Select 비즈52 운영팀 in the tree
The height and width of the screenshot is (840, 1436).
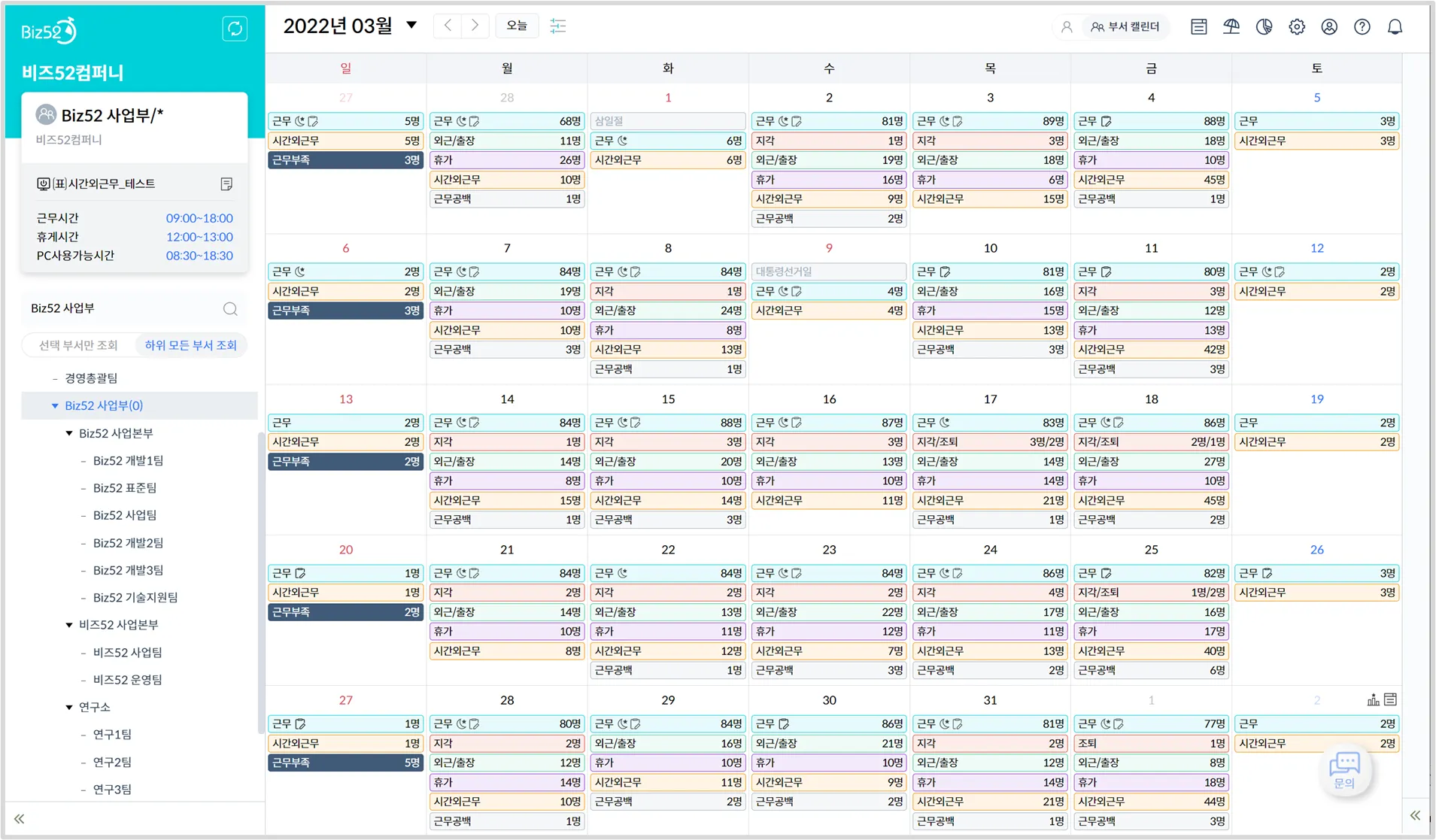click(x=127, y=680)
